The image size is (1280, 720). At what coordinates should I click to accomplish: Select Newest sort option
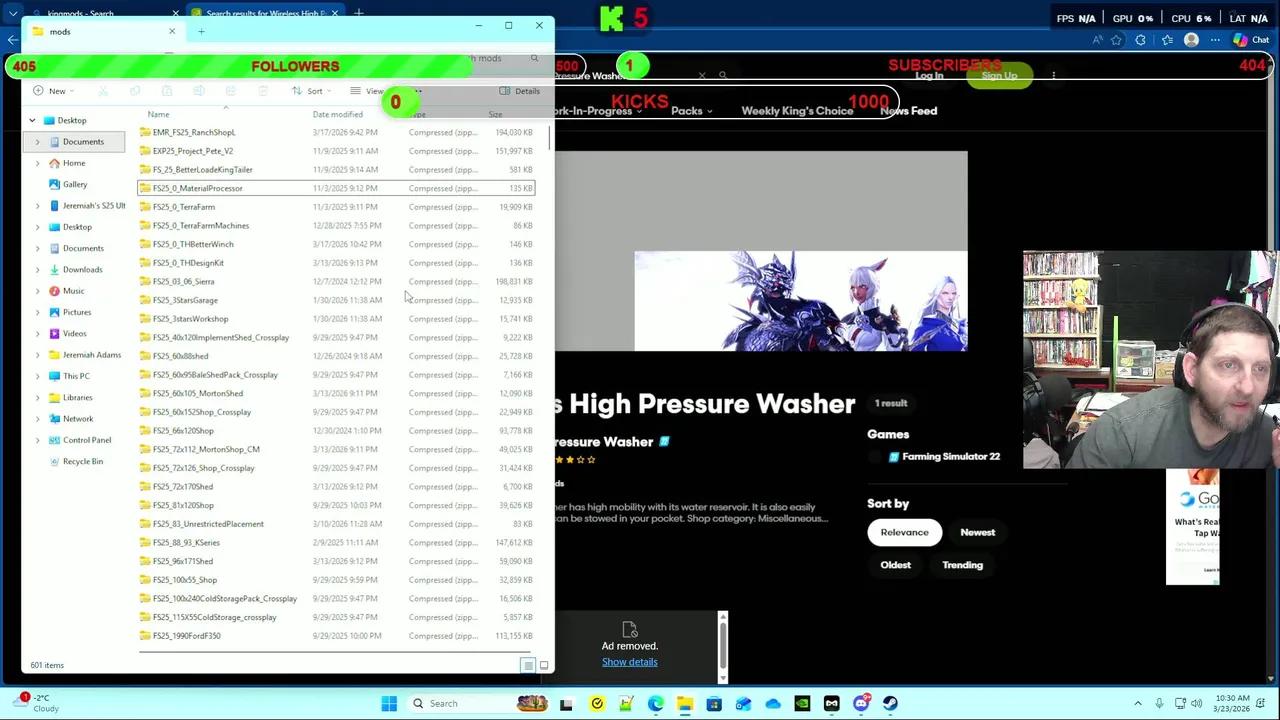click(978, 532)
